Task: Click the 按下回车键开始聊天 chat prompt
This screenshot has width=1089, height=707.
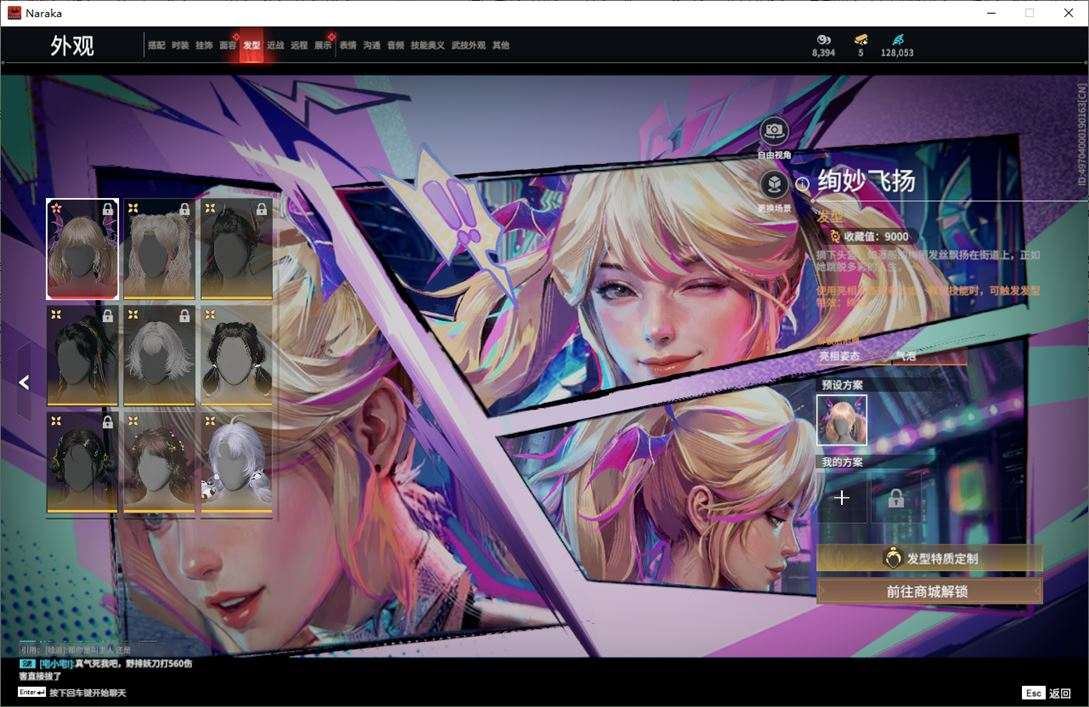Action: tap(88, 692)
